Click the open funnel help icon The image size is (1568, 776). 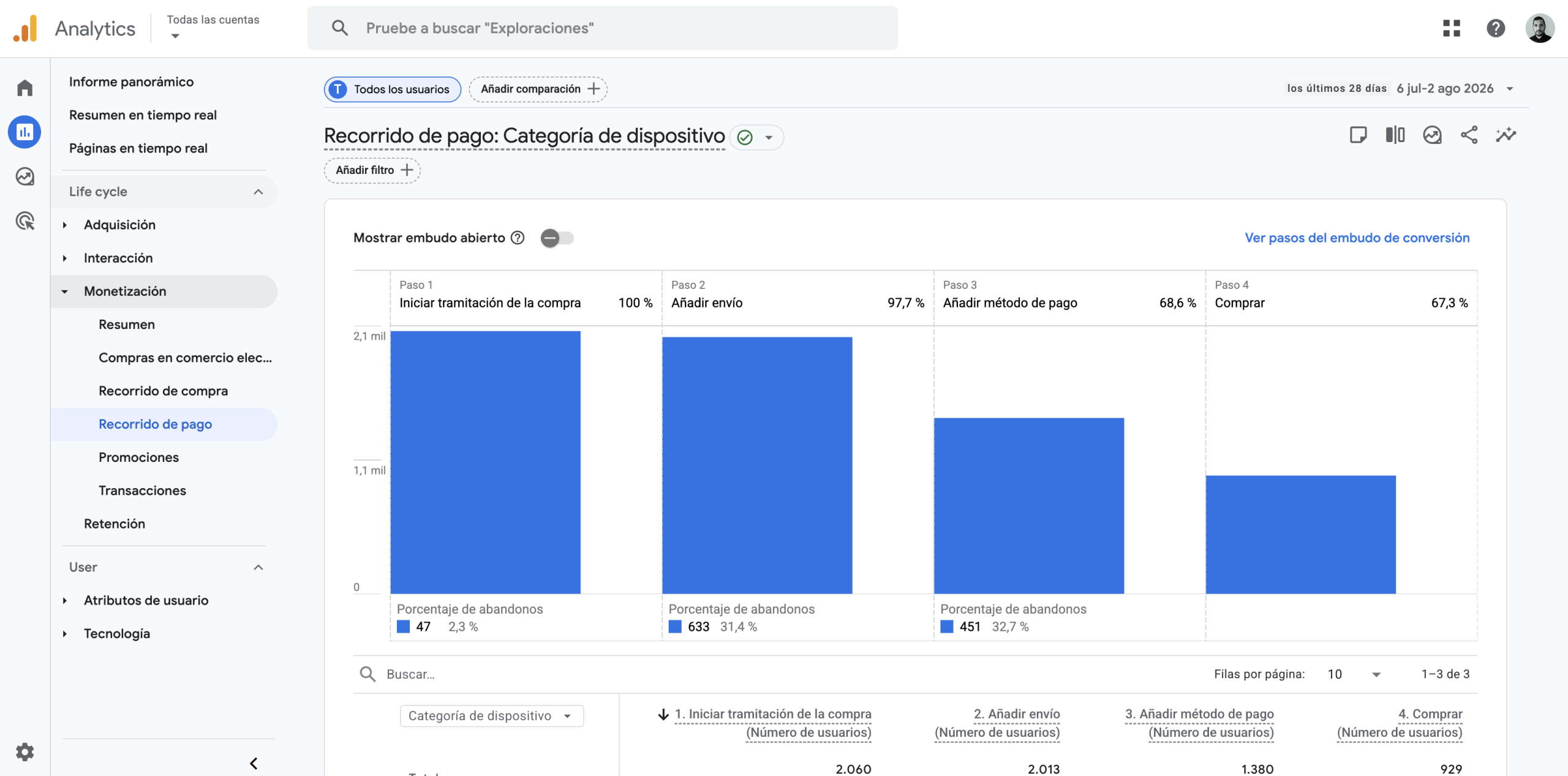pyautogui.click(x=518, y=238)
